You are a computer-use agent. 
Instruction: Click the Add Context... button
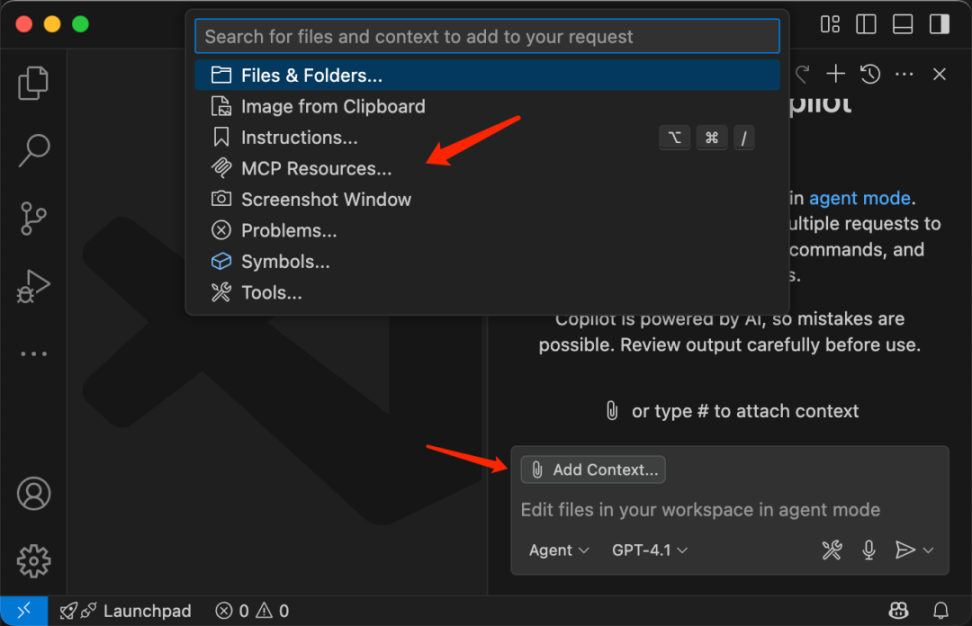[x=594, y=469]
